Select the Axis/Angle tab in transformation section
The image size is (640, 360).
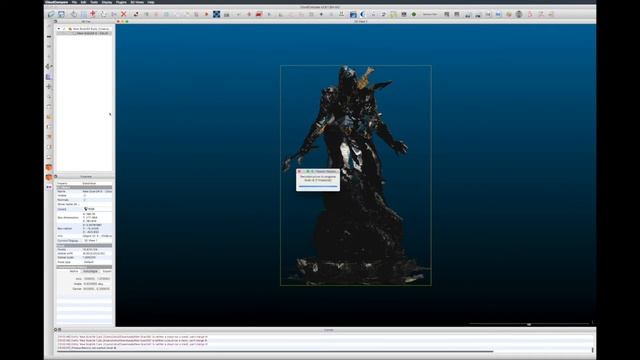click(90, 271)
